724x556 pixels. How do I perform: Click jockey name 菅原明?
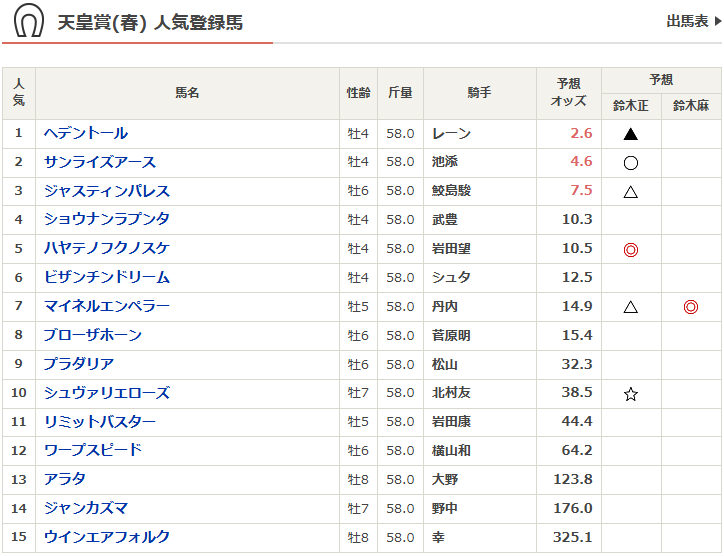(x=451, y=336)
